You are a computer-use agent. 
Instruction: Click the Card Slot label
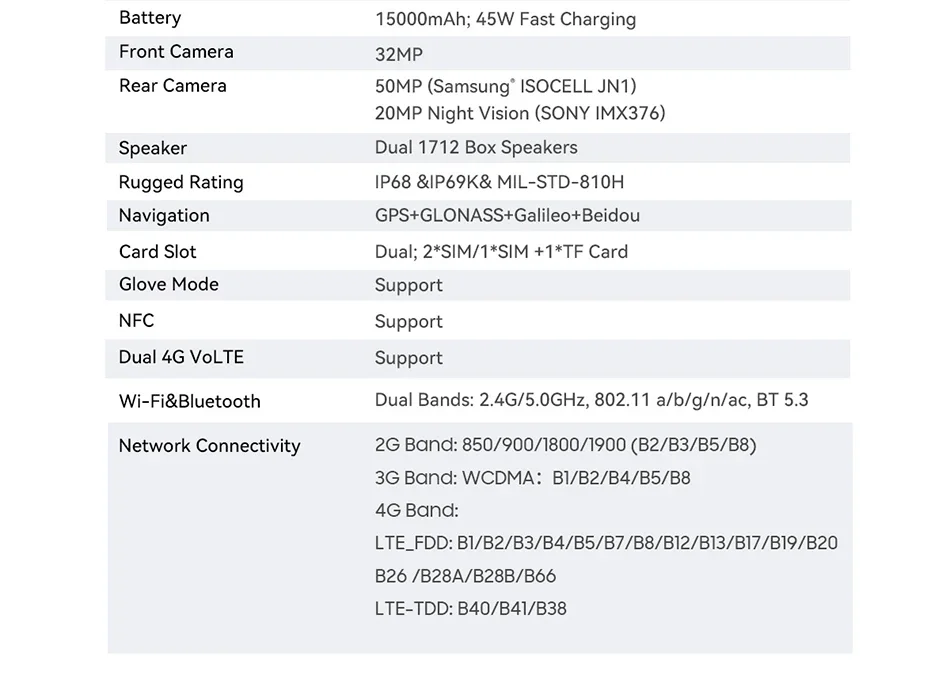157,252
